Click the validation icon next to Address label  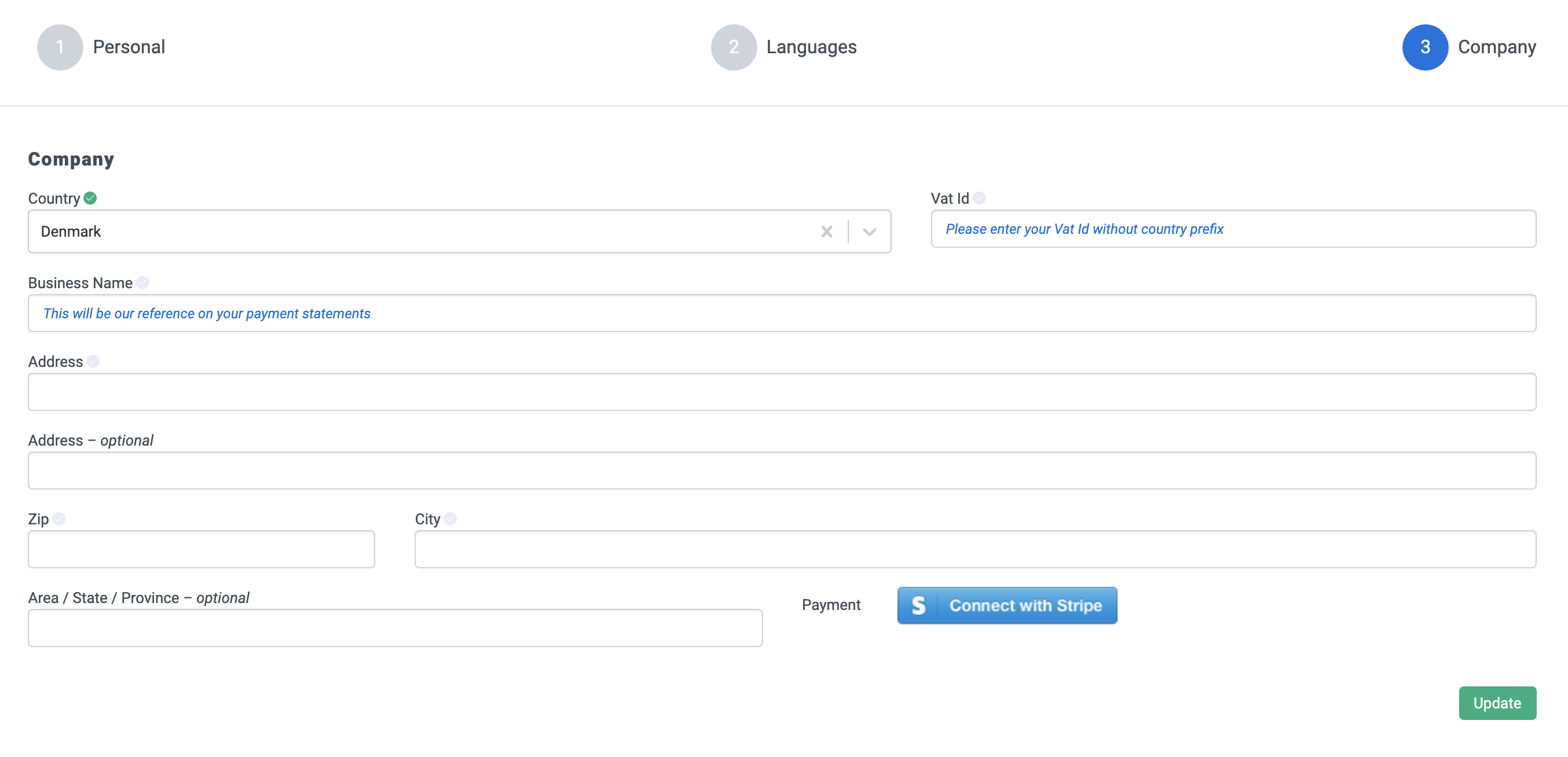[x=93, y=362]
